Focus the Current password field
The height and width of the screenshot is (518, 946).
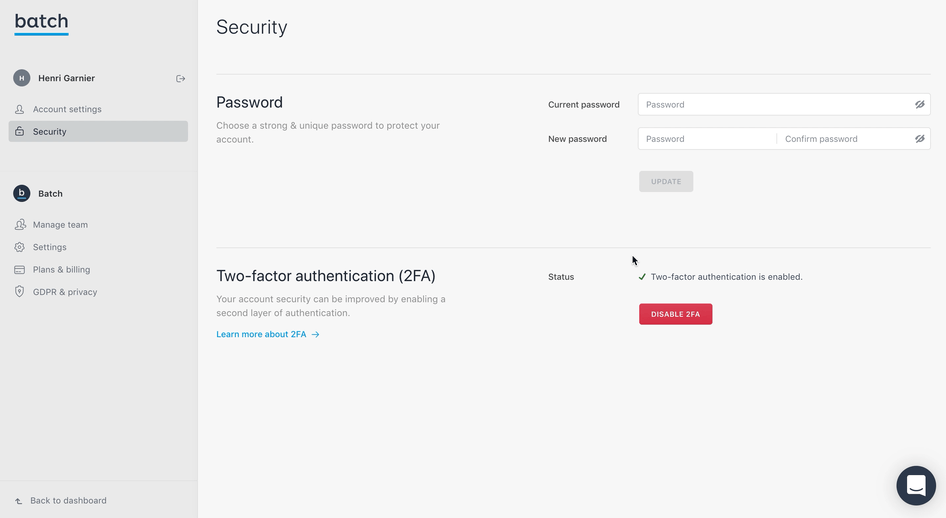pos(776,104)
